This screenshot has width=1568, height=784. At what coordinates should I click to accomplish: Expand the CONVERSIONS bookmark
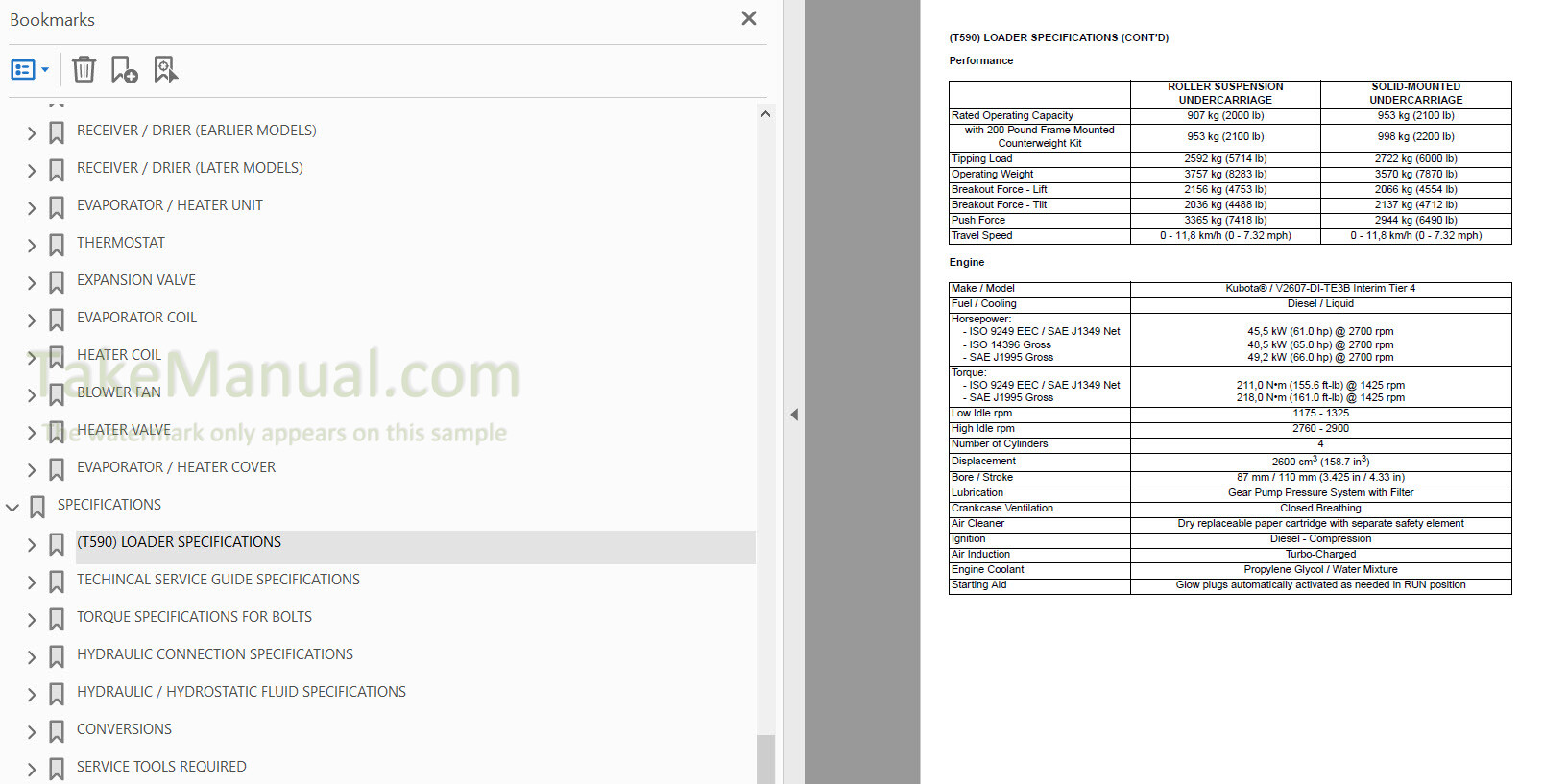[x=32, y=732]
